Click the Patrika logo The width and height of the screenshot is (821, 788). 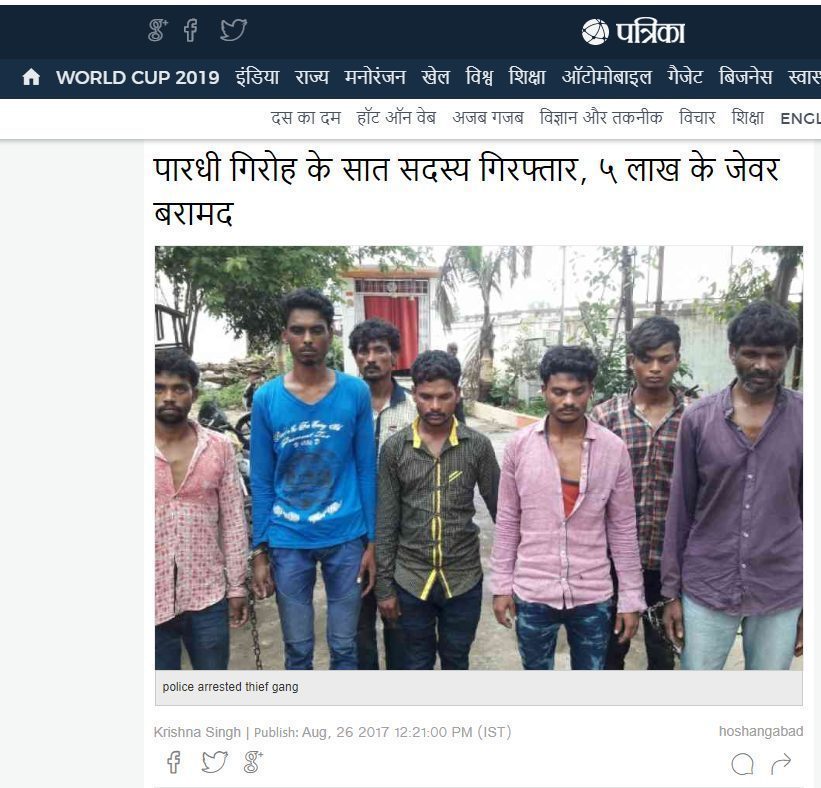633,32
